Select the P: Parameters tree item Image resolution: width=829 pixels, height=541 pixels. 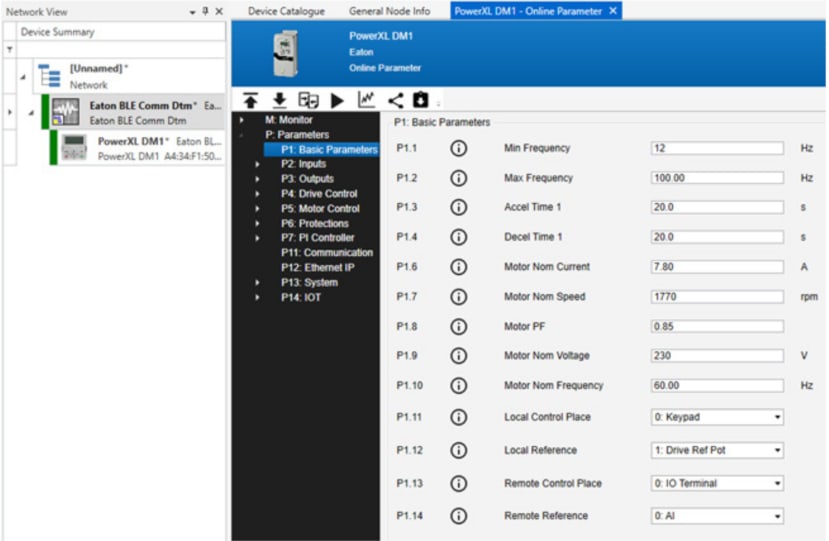click(x=297, y=135)
